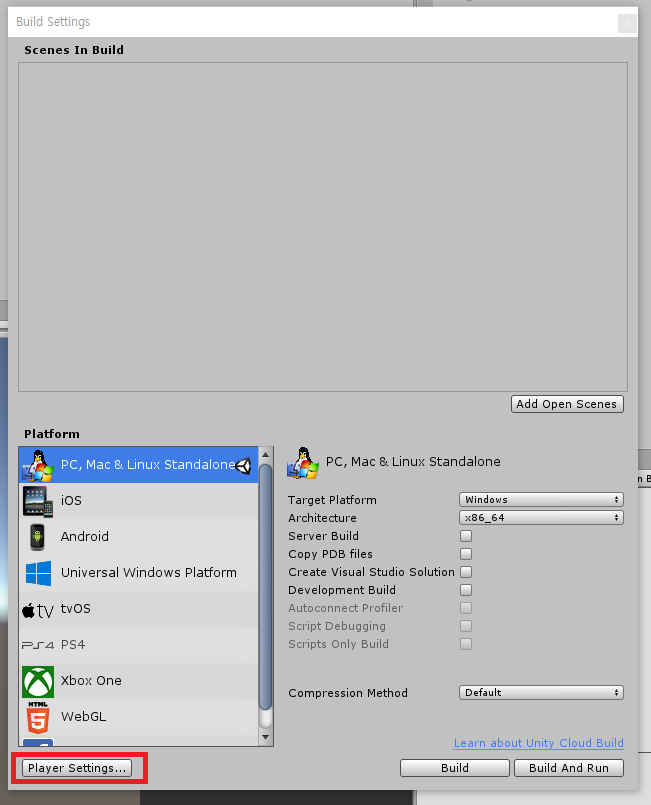The height and width of the screenshot is (805, 651).
Task: Enable the Copy PDB files checkbox
Action: 466,554
